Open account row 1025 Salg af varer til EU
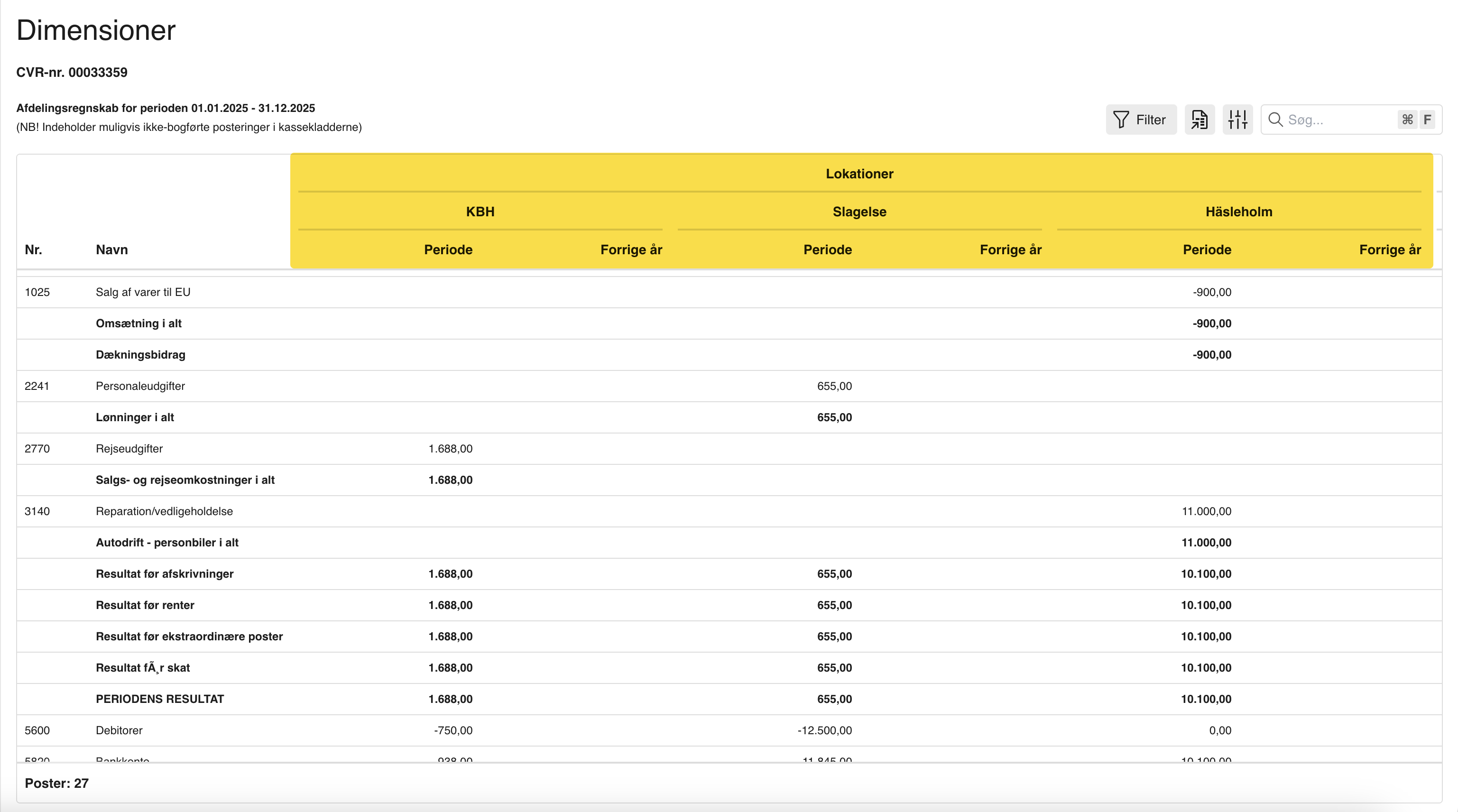This screenshot has width=1458, height=812. point(143,292)
